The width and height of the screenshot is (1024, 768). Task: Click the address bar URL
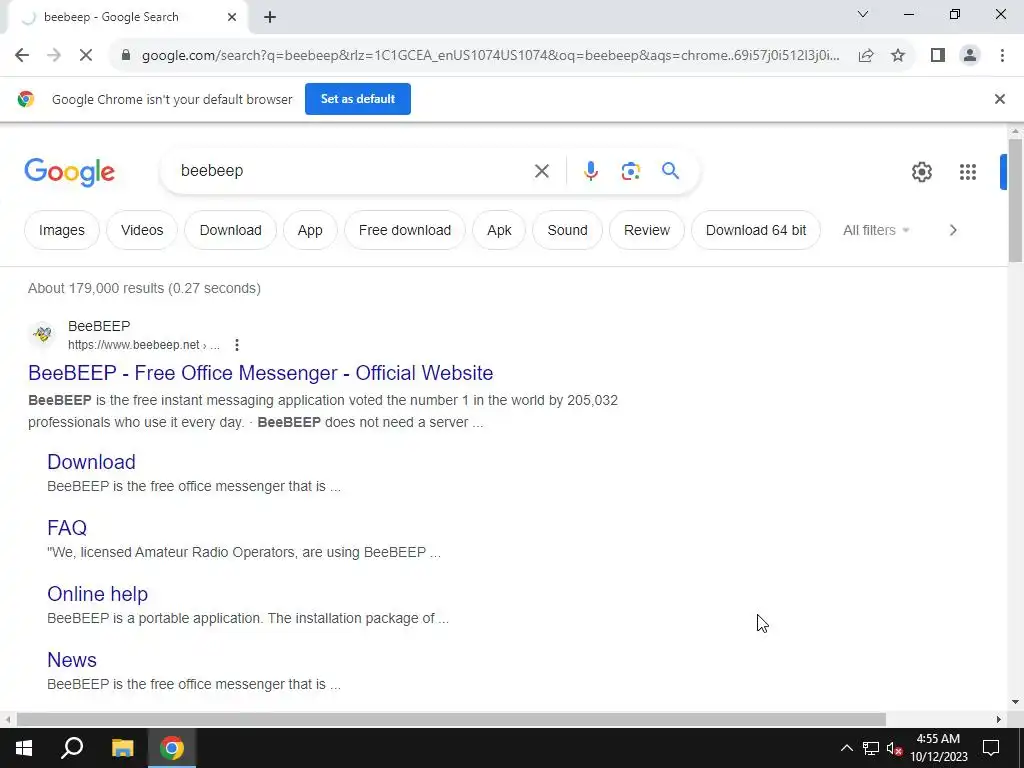[x=490, y=56]
